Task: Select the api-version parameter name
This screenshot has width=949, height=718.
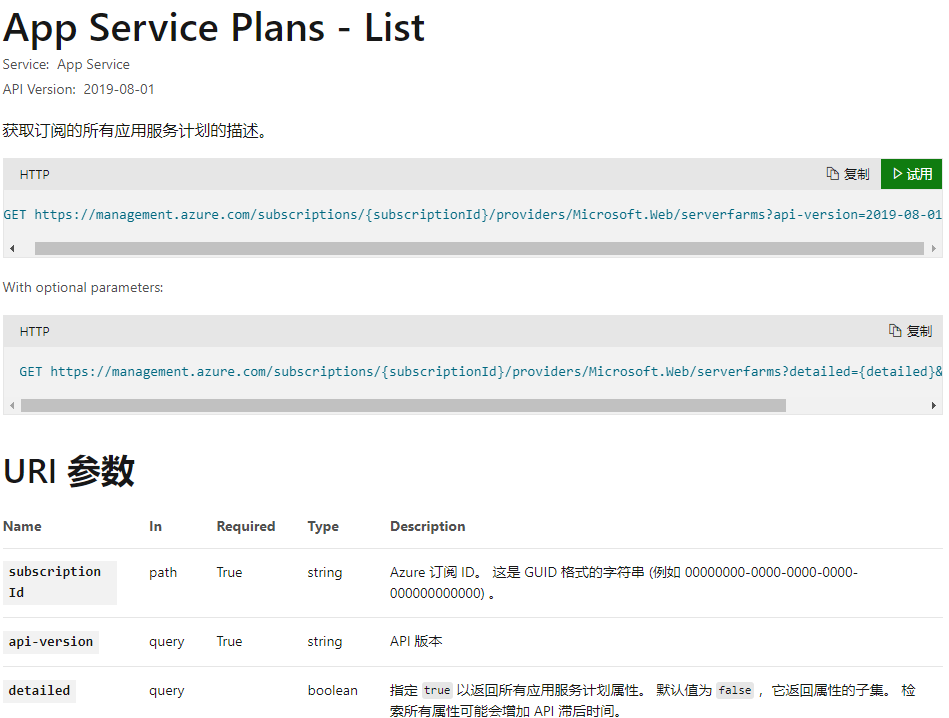Action: (51, 642)
